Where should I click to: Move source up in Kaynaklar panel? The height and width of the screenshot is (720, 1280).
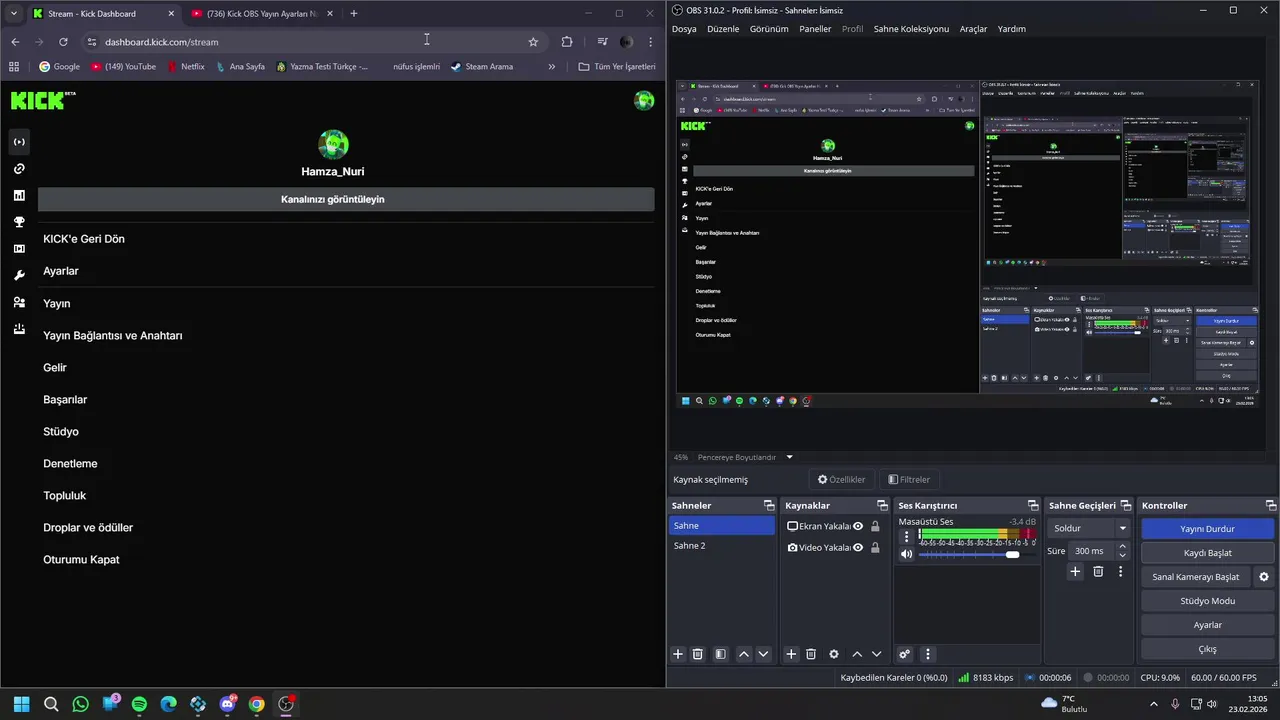pos(857,654)
